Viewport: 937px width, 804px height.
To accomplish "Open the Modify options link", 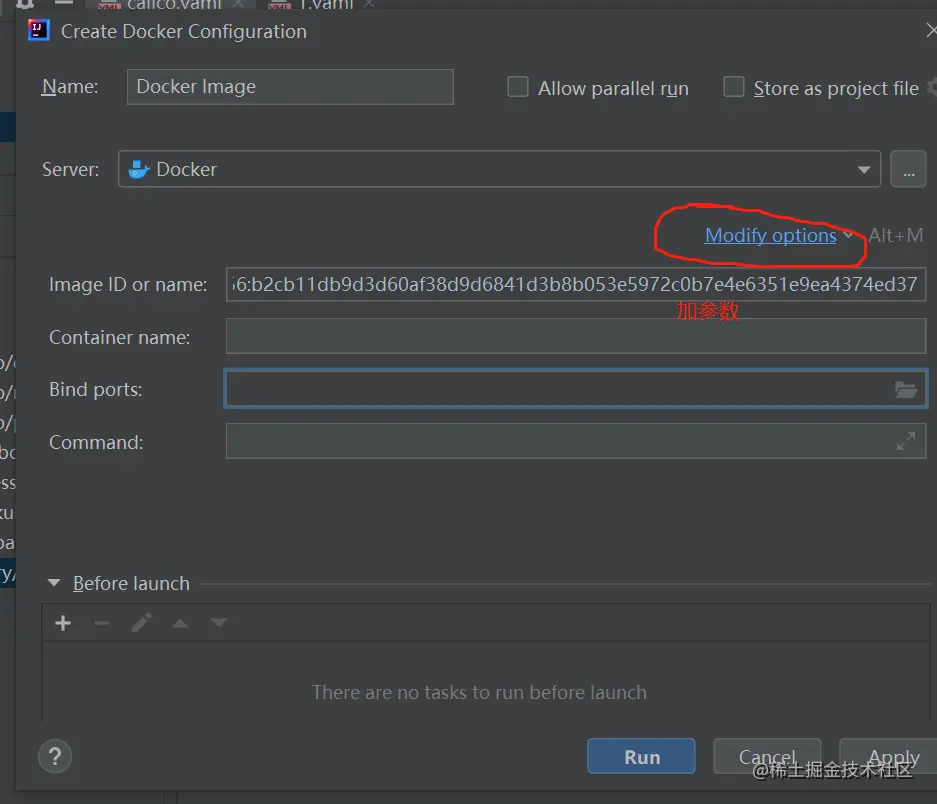I will [770, 236].
